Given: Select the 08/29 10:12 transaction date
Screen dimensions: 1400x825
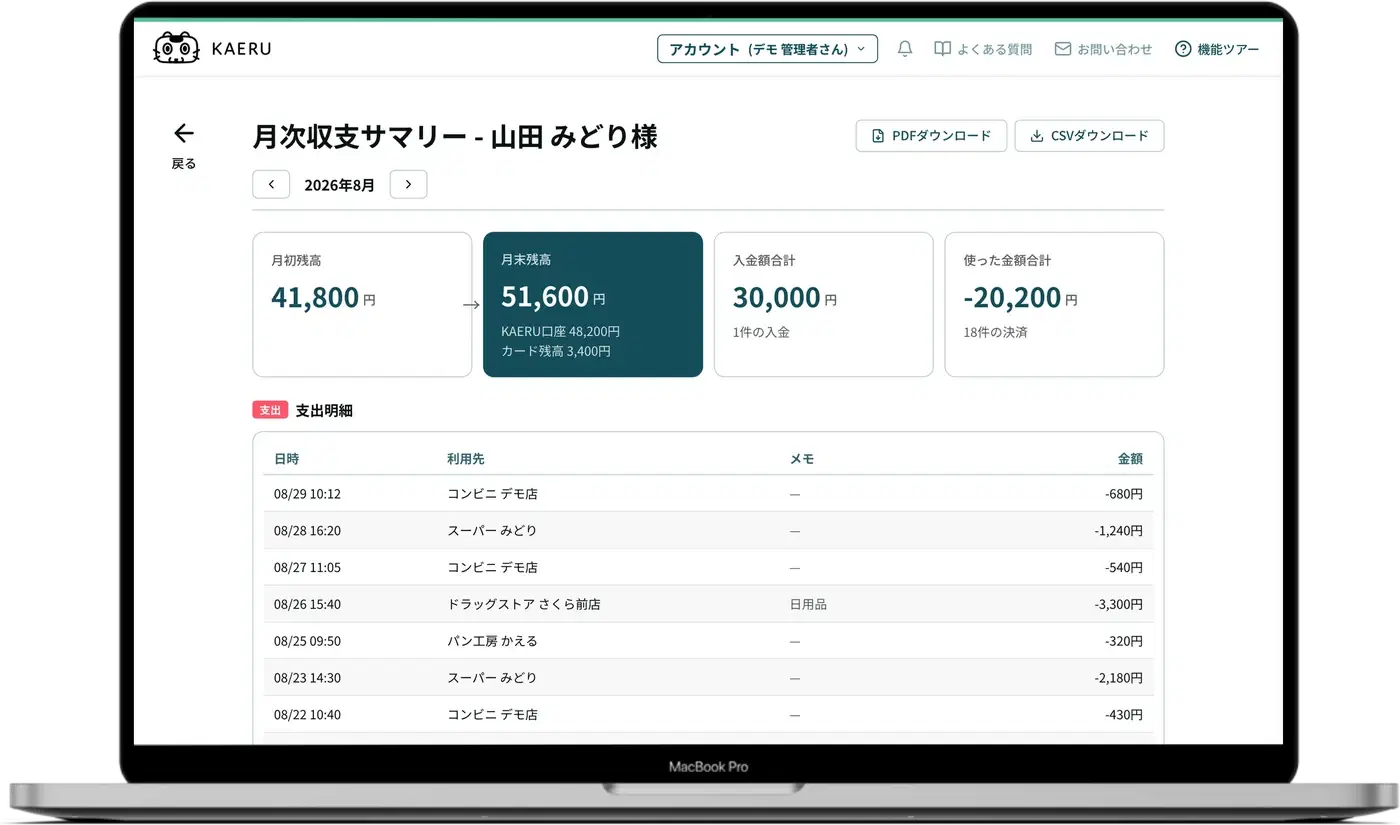Looking at the screenshot, I should (307, 494).
